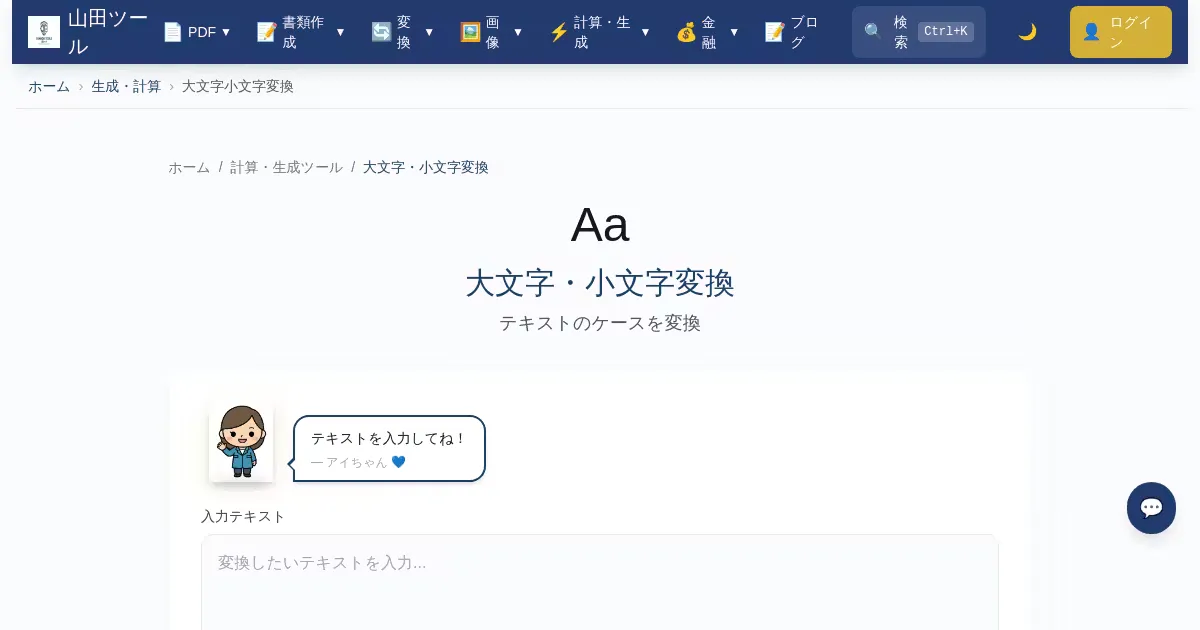Open 生成・計算 breadcrumb link
Viewport: 1200px width, 630px height.
[126, 87]
